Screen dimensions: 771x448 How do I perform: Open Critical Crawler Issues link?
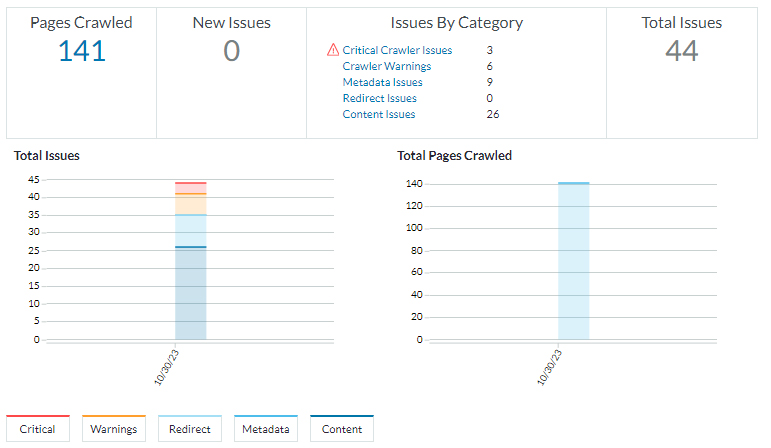pos(397,50)
